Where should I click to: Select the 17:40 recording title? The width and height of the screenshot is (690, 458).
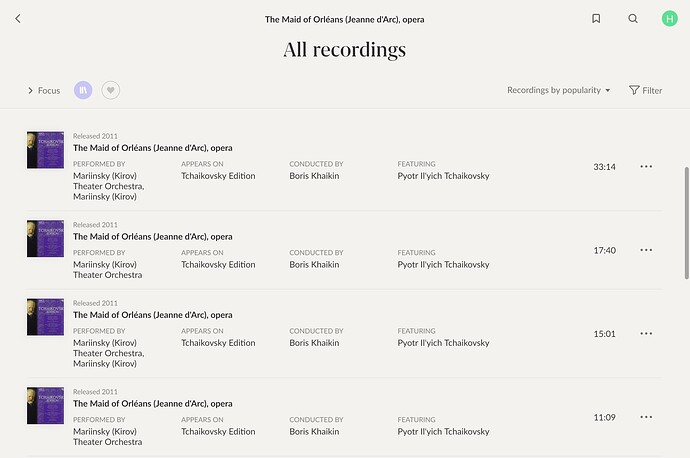click(153, 237)
